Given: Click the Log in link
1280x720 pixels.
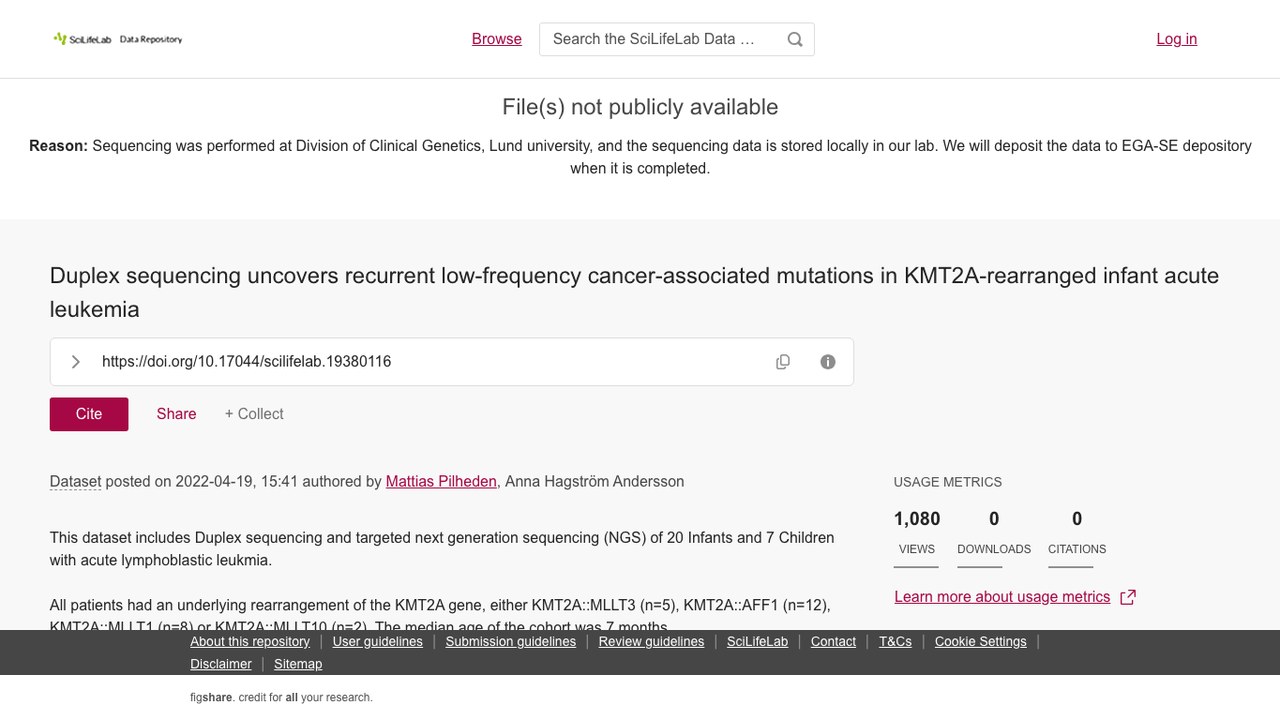Looking at the screenshot, I should [x=1177, y=39].
